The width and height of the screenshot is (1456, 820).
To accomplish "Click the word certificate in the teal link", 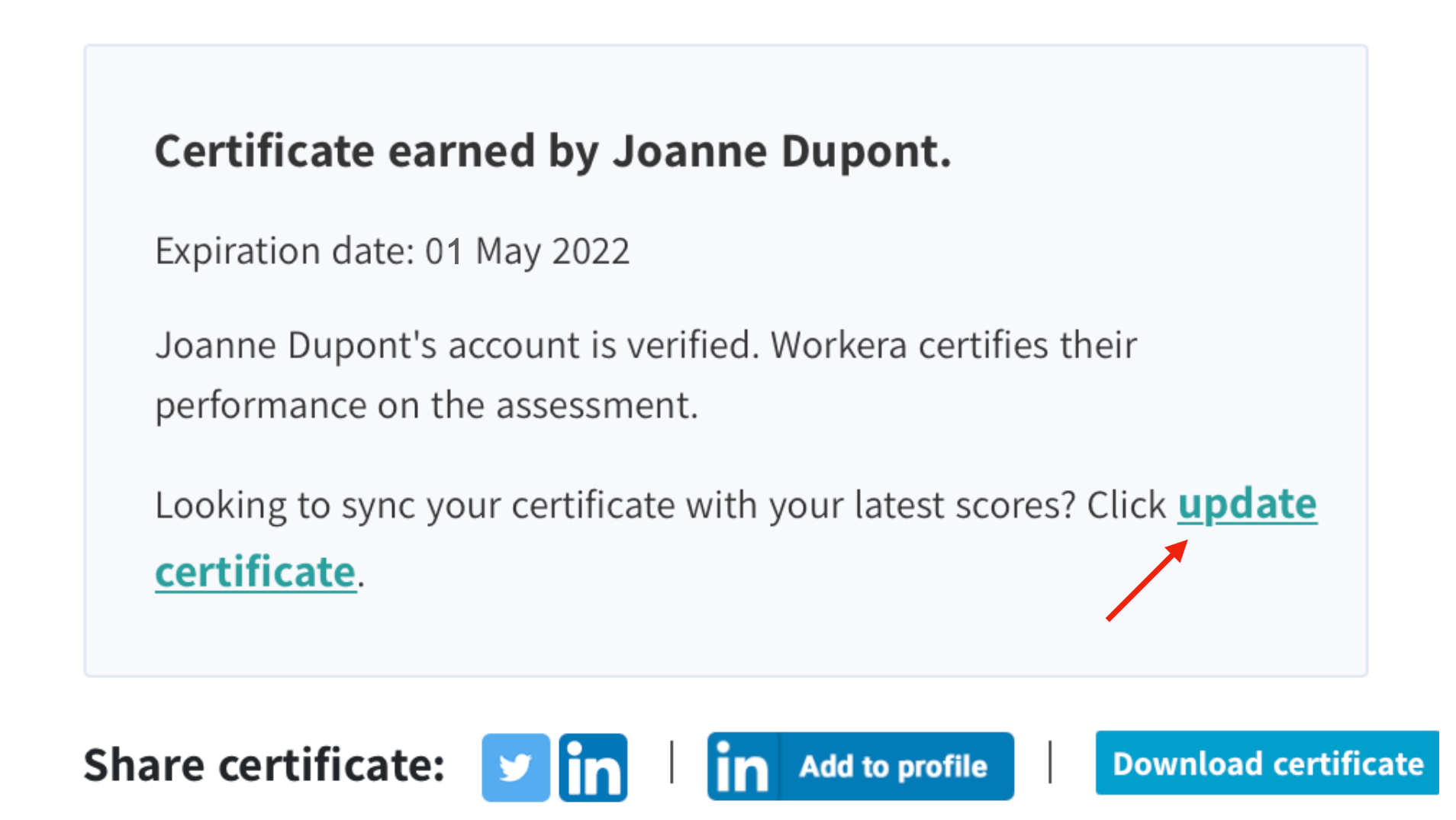I will pyautogui.click(x=255, y=571).
